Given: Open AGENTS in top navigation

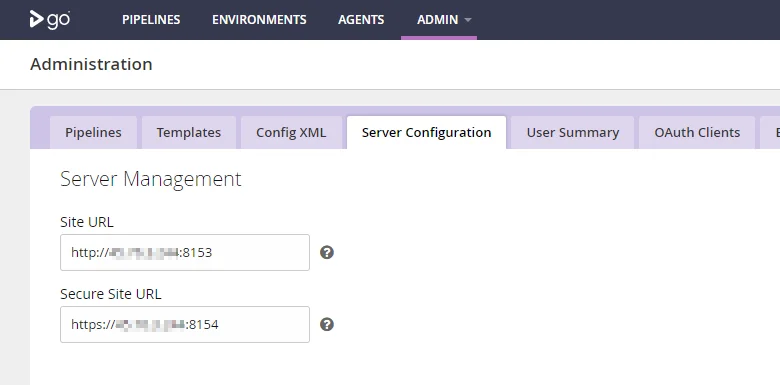Looking at the screenshot, I should click(x=361, y=20).
